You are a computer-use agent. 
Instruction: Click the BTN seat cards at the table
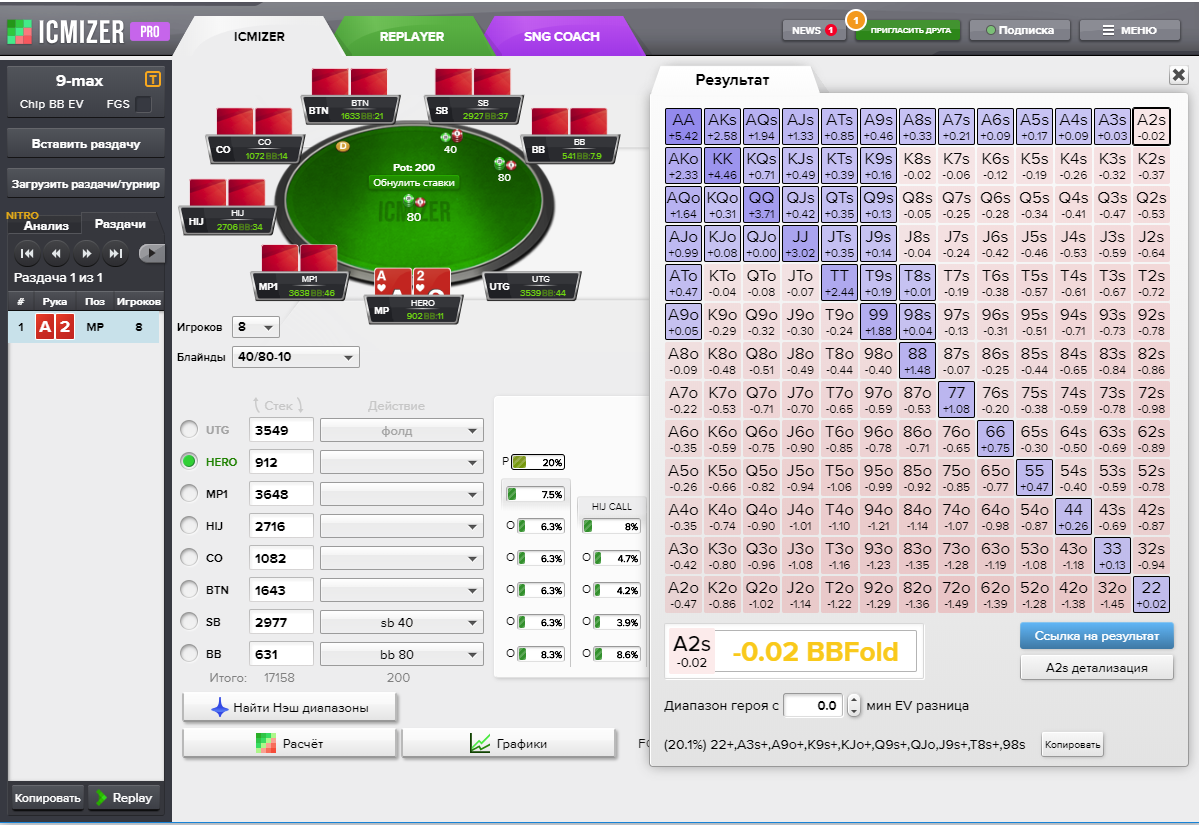tap(349, 82)
